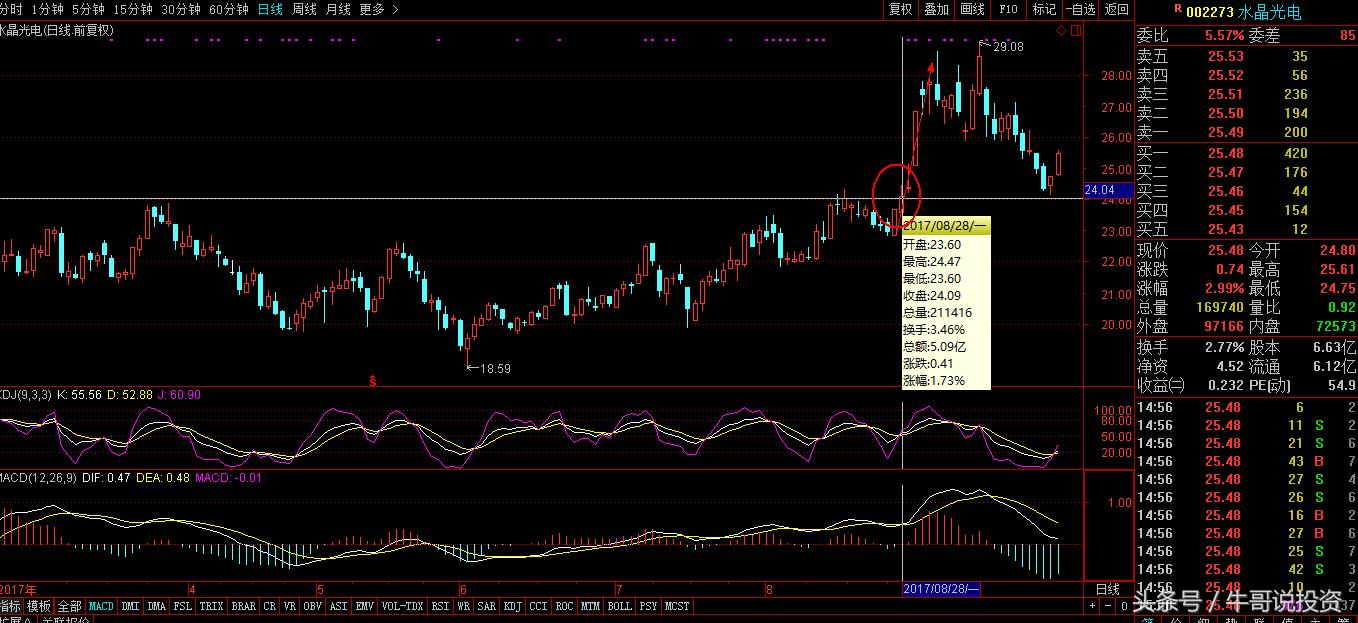Select the VOL-TDX indicator
Viewport: 1358px width, 623px height.
pos(402,606)
